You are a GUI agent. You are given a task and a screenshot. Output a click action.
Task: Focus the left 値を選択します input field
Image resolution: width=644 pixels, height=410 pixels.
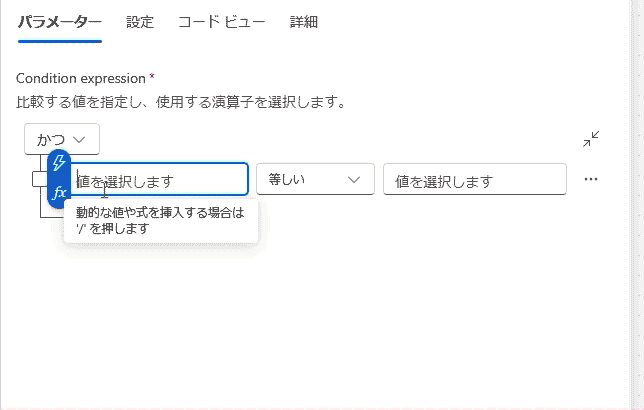(x=160, y=180)
